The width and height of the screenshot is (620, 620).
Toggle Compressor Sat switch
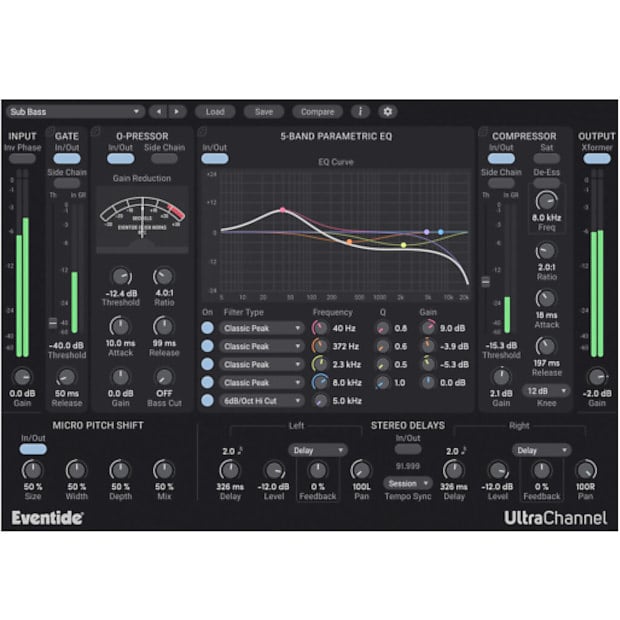point(546,159)
